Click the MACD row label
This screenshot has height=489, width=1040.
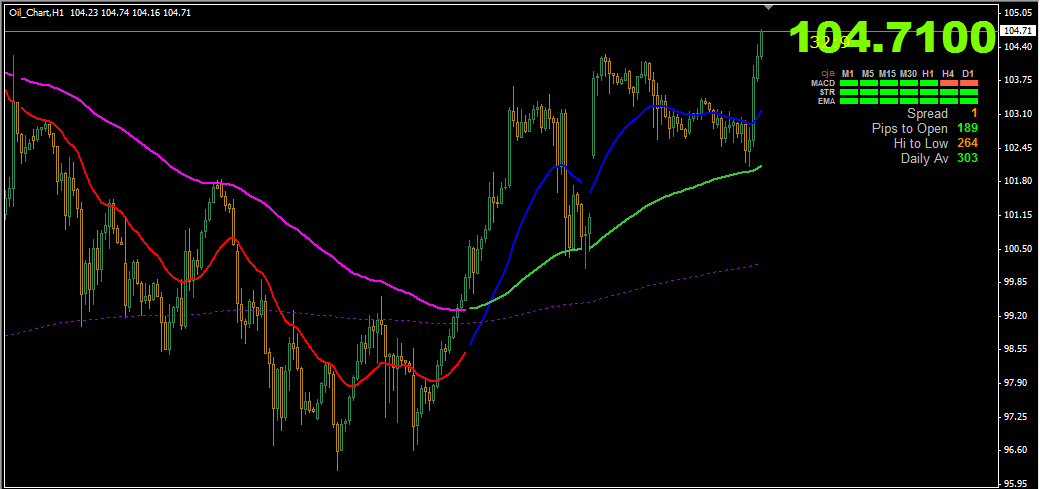(822, 83)
